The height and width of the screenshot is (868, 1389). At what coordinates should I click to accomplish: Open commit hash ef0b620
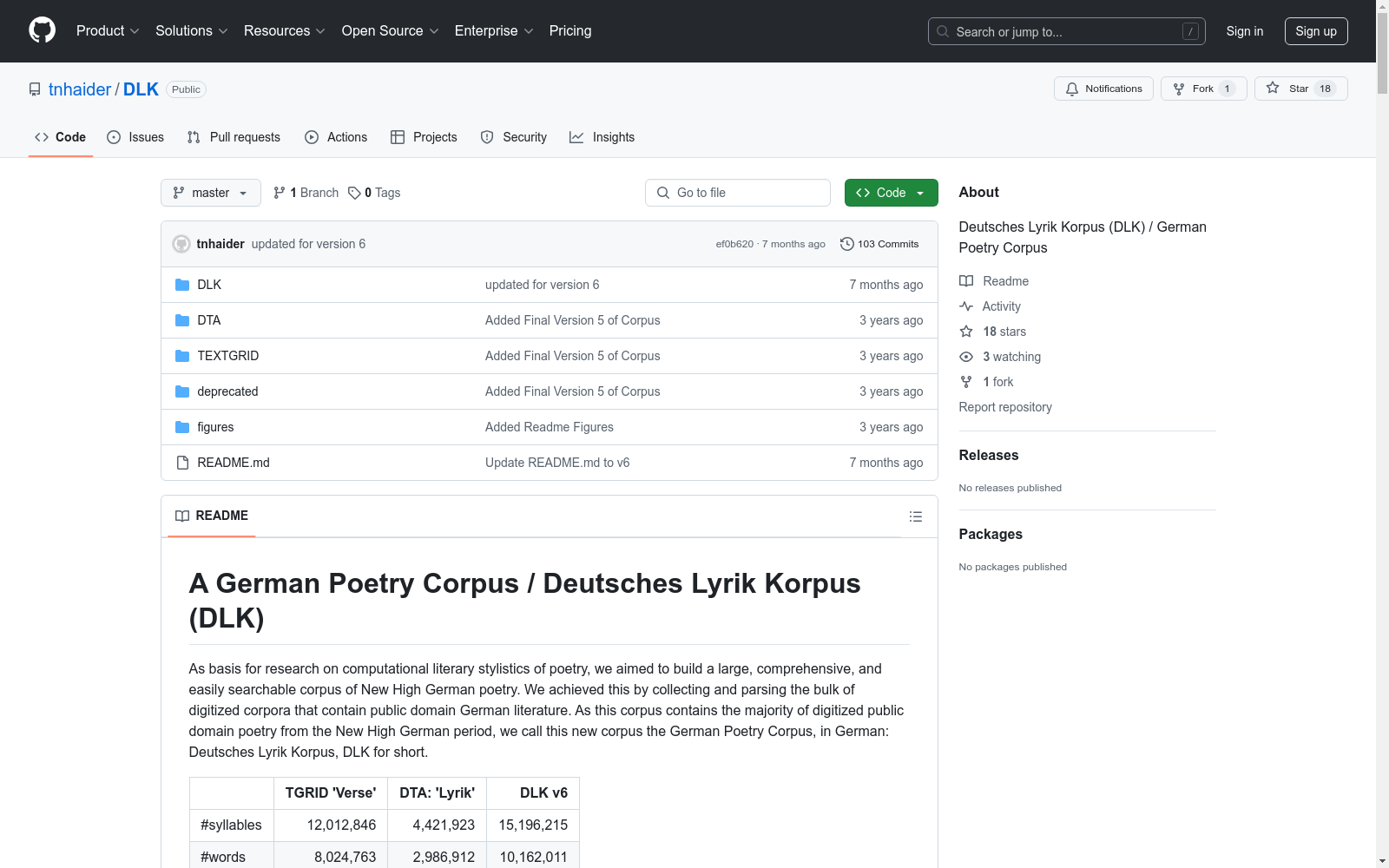(x=734, y=244)
